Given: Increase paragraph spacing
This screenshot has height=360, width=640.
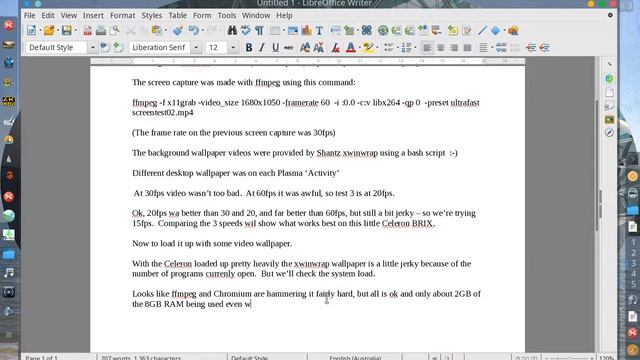Looking at the screenshot, I should click(501, 47).
